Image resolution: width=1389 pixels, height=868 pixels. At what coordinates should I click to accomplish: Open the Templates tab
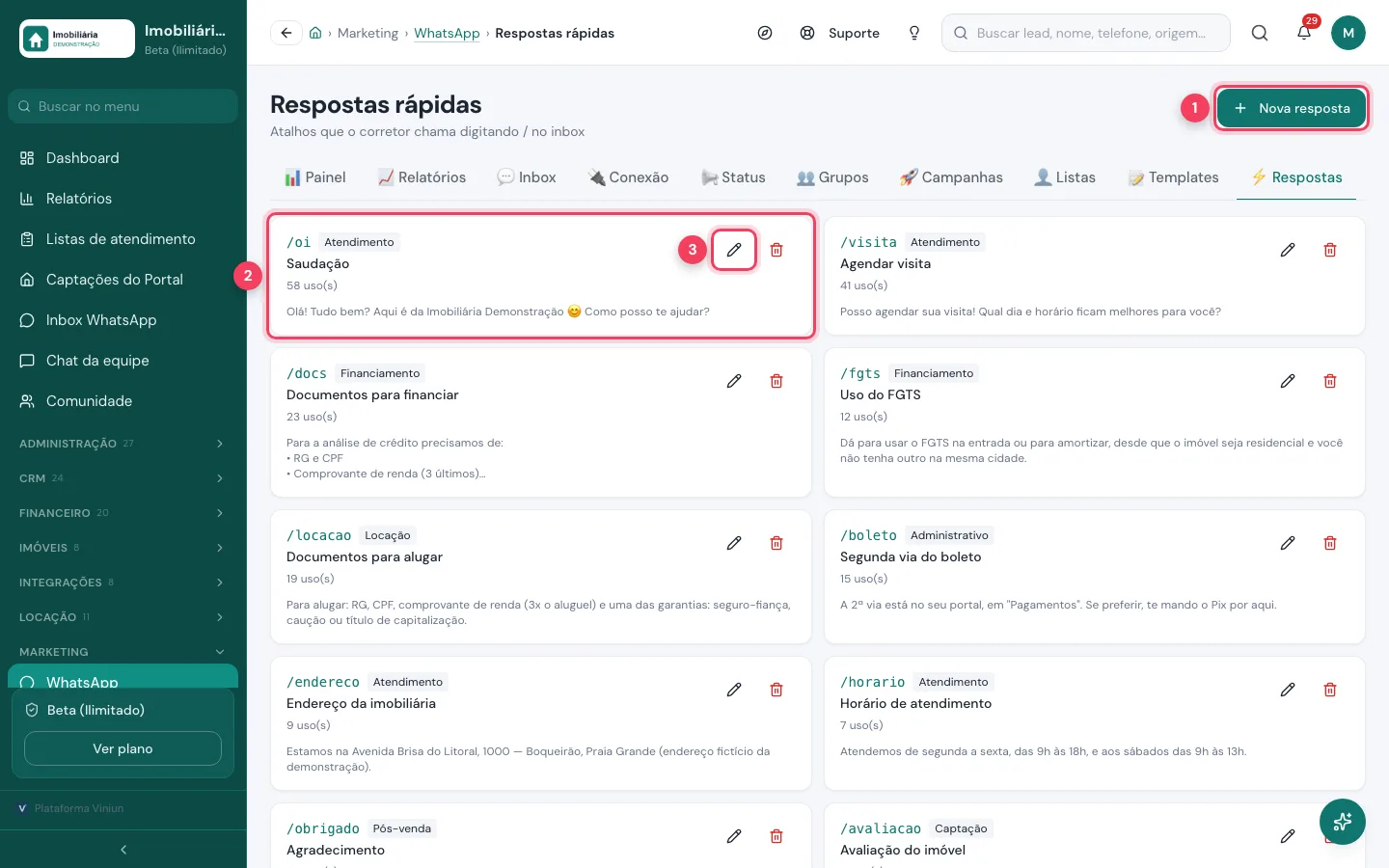1174,177
